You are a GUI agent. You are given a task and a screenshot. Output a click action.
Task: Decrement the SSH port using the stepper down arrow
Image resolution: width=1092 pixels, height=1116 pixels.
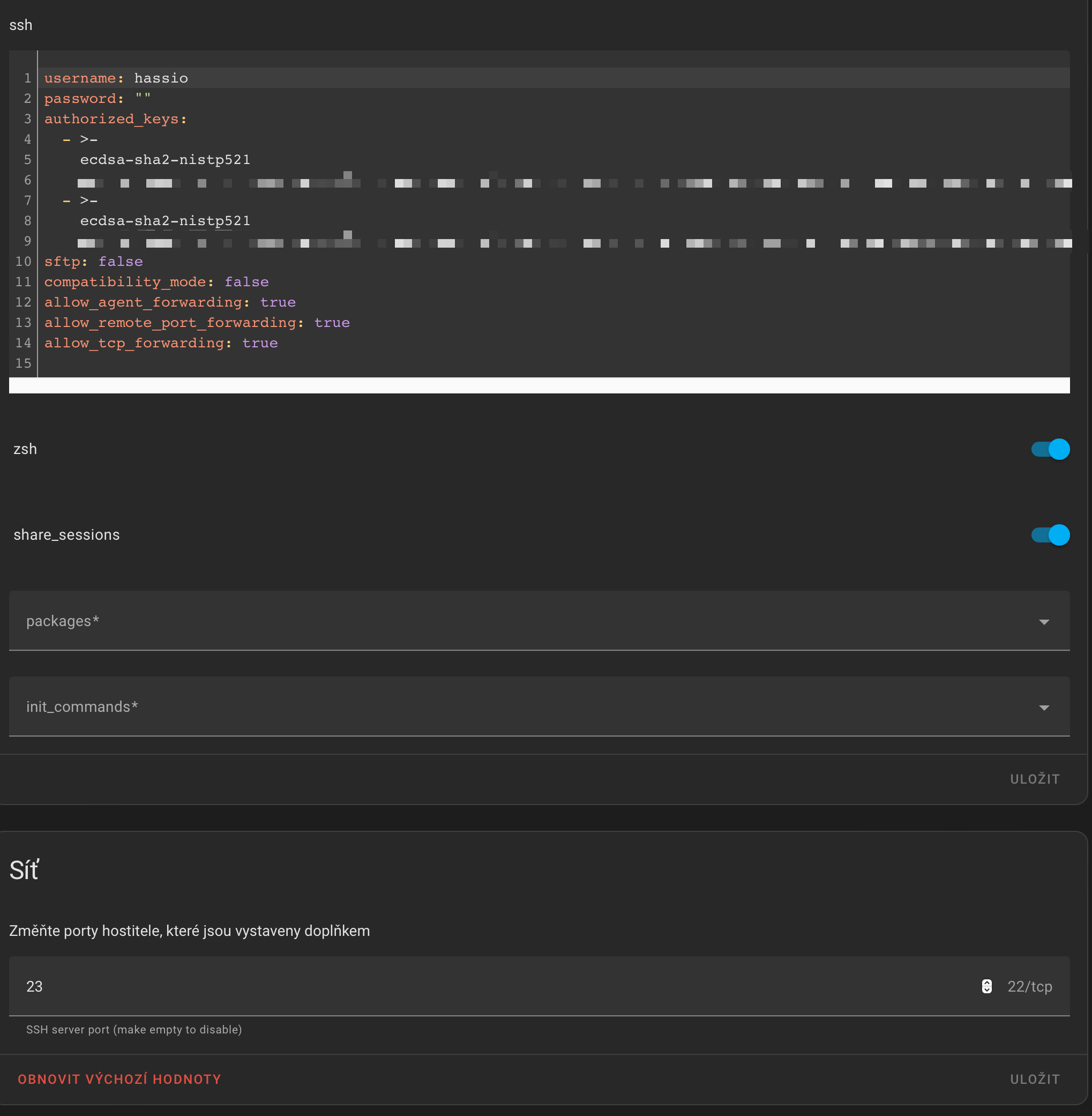coord(986,991)
